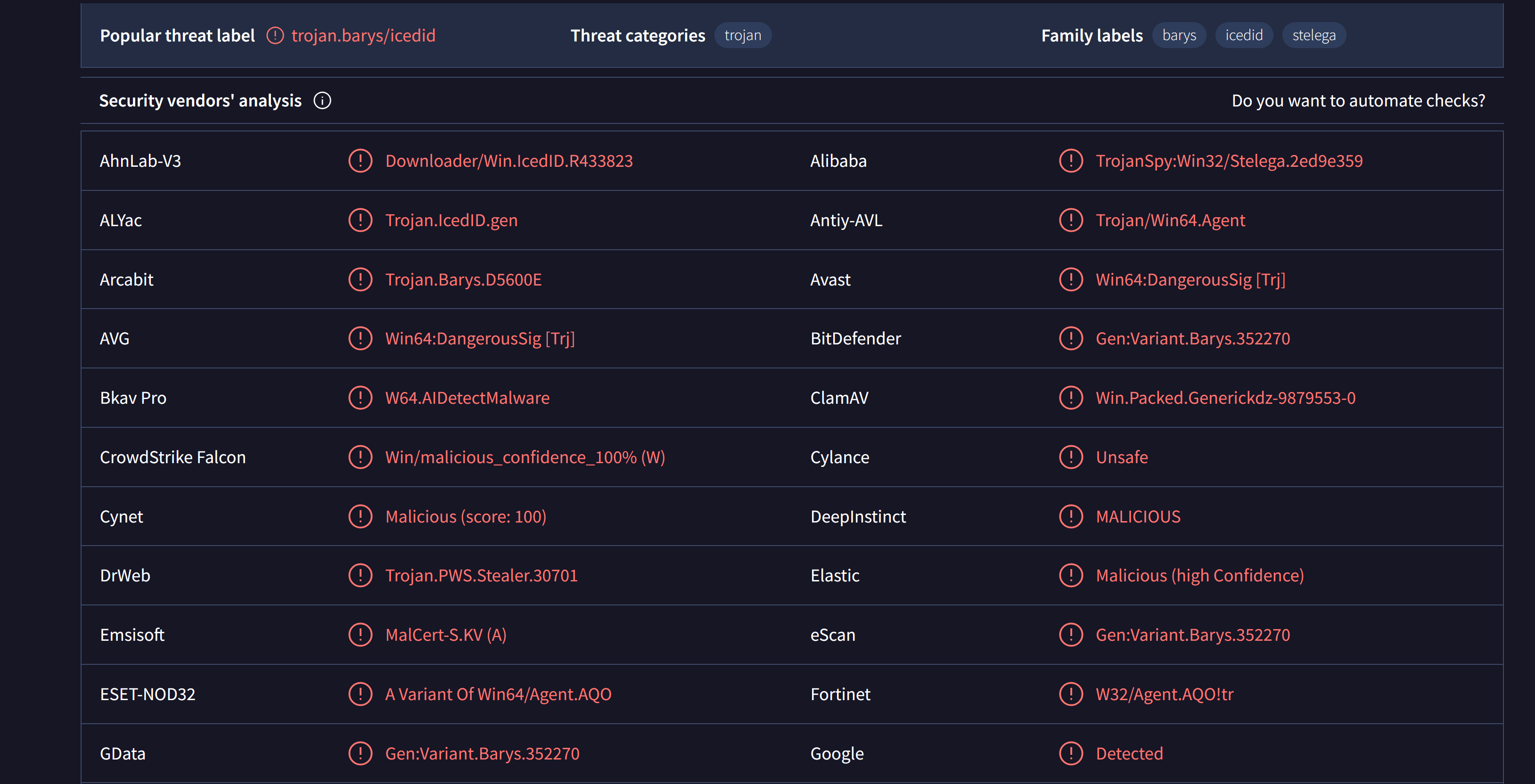Click warning icon in AhnLab-V3 row

tap(360, 161)
